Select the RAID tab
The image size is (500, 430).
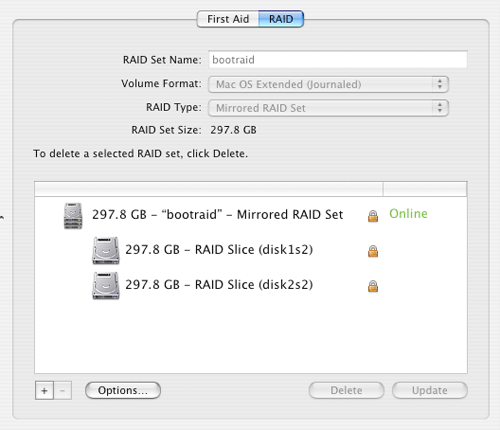[x=281, y=19]
